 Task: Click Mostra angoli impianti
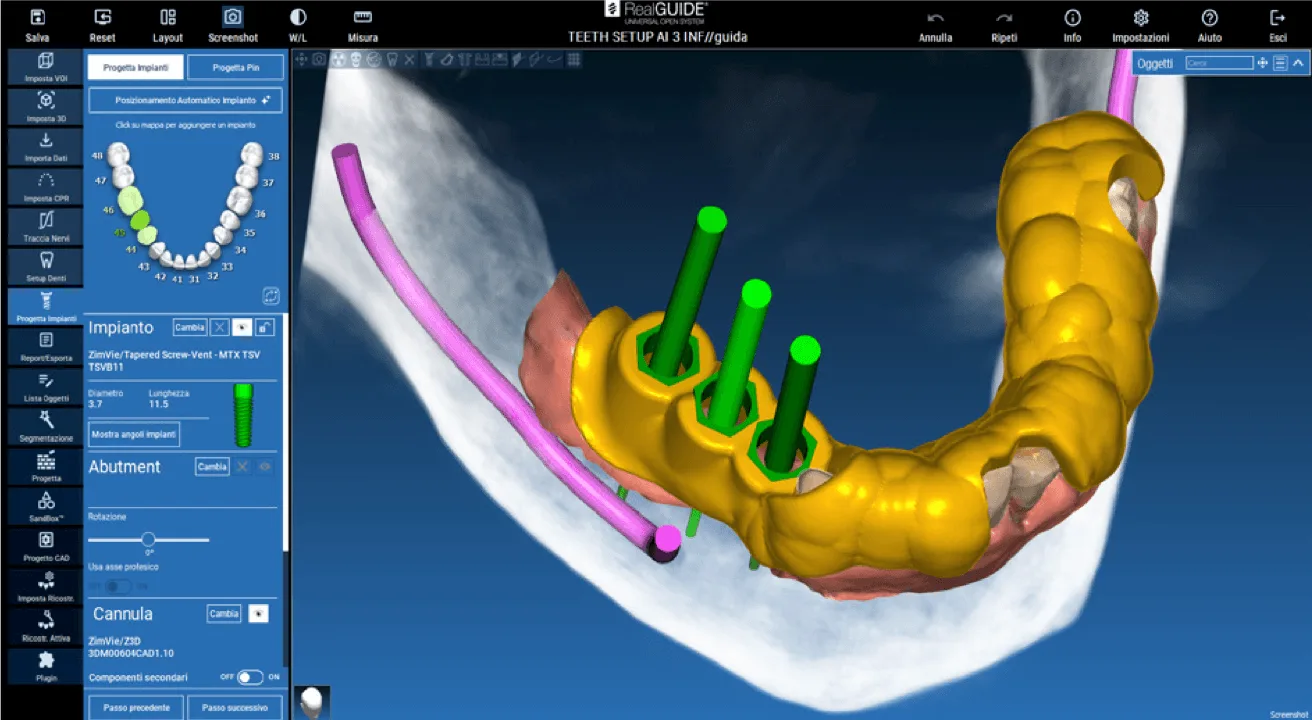click(135, 434)
